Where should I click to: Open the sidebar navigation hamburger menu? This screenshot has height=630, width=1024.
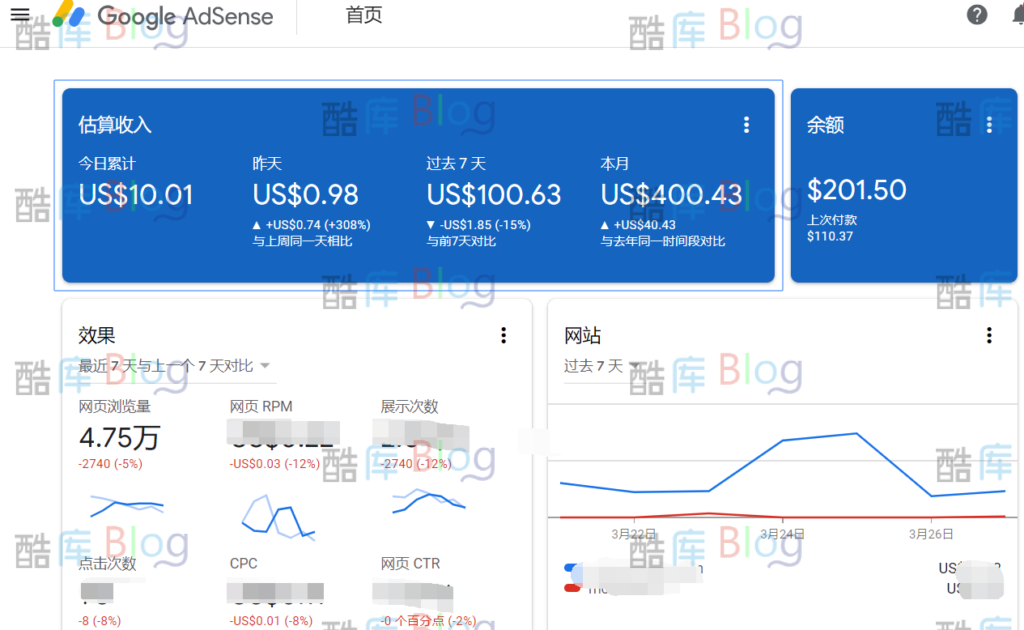click(x=19, y=15)
